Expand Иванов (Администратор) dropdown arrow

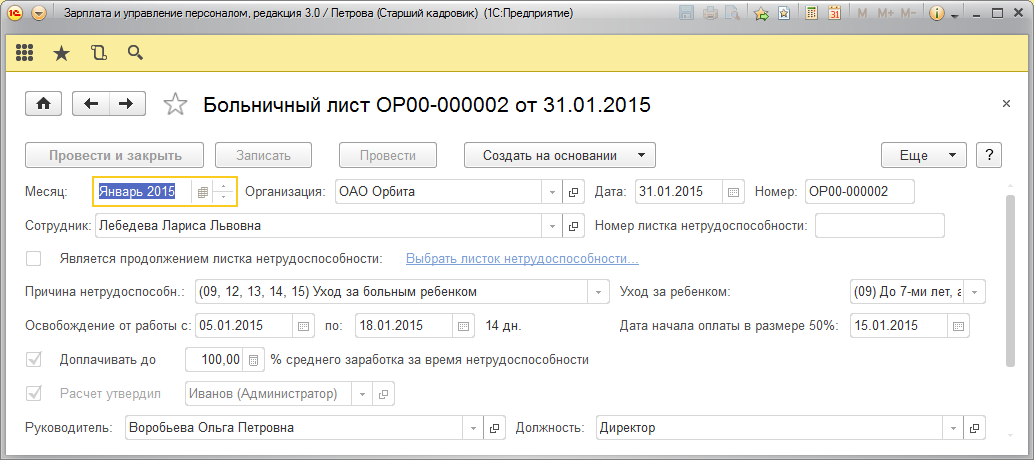362,394
